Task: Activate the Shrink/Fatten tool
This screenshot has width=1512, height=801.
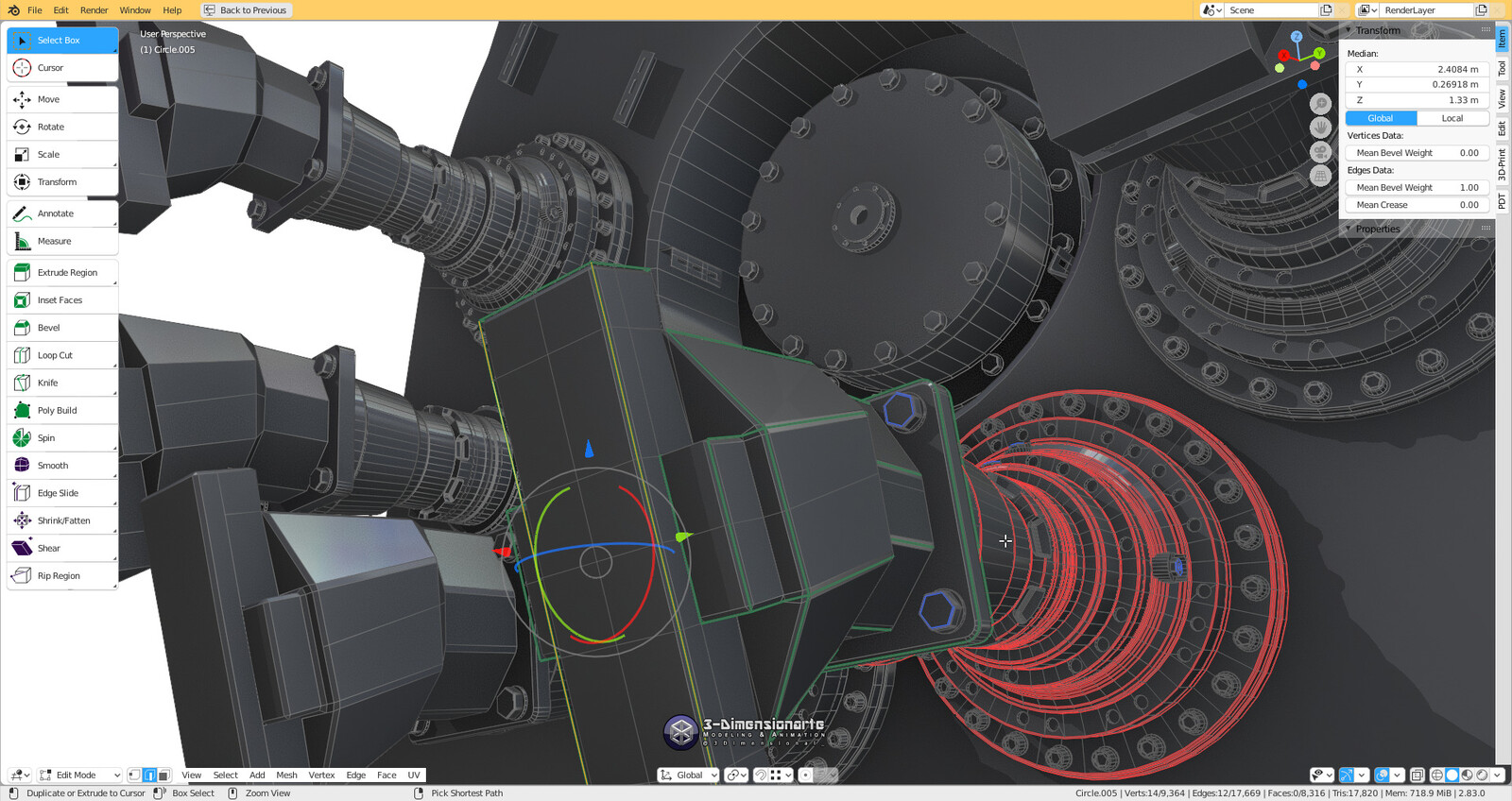Action: [x=62, y=520]
